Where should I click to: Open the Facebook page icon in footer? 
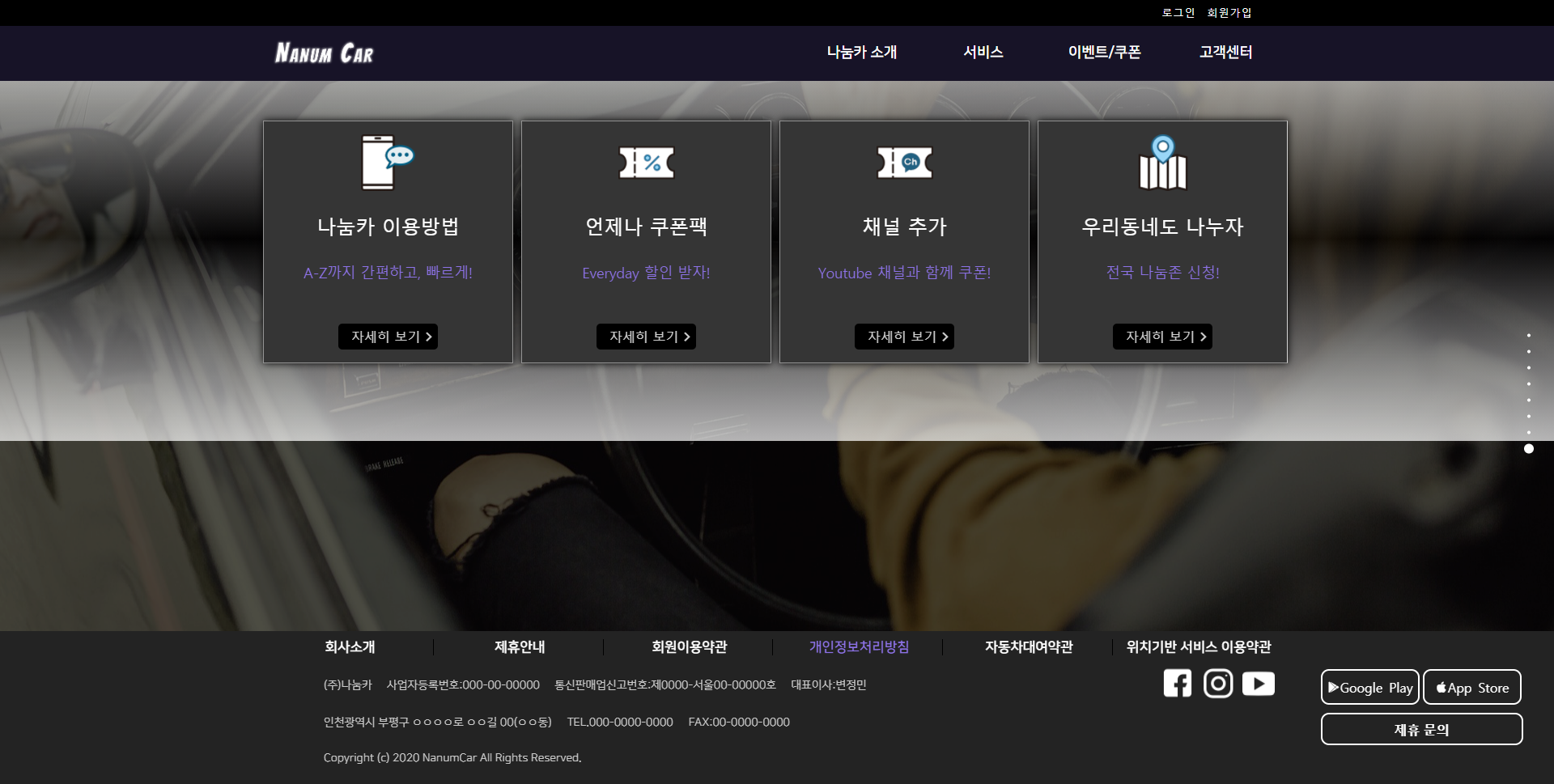click(1177, 684)
